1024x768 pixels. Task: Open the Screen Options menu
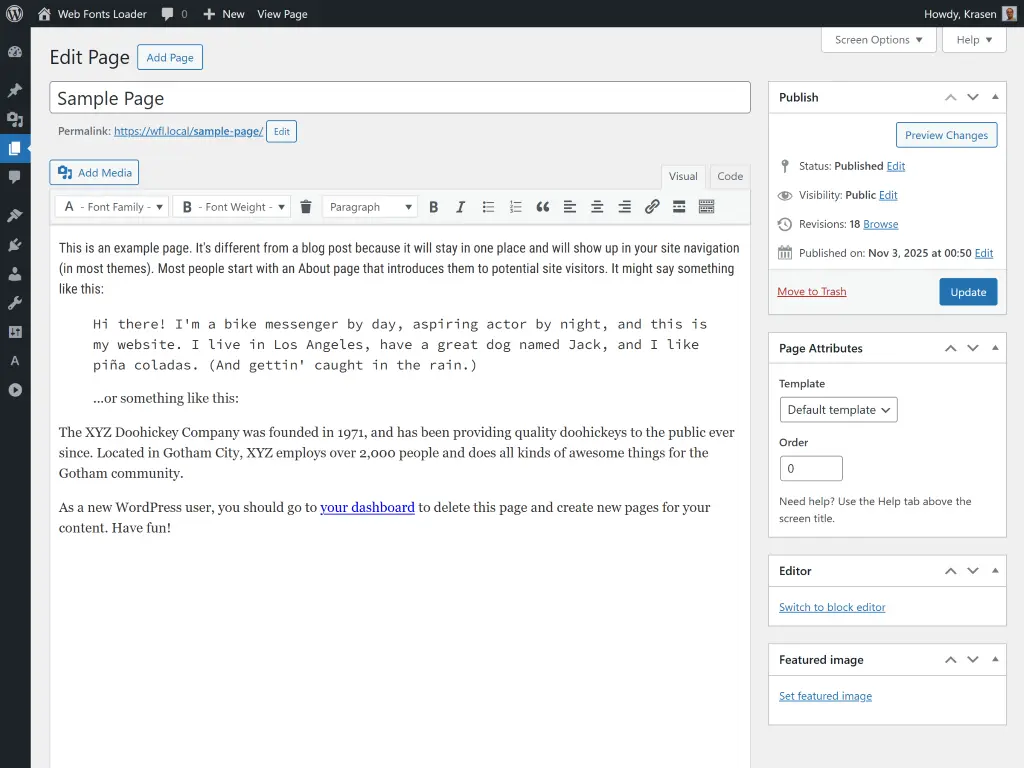coord(878,40)
